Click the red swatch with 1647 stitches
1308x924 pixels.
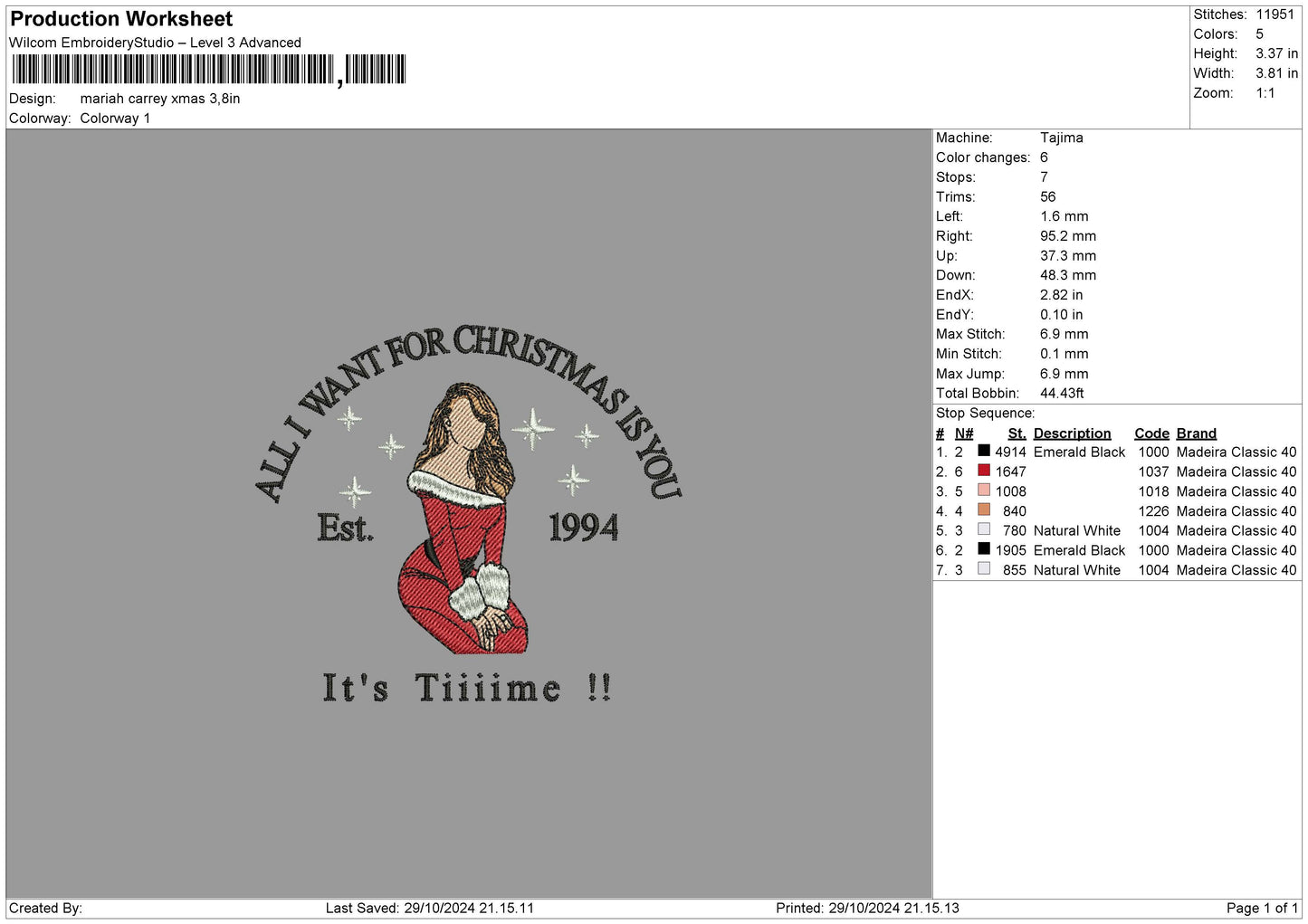(x=984, y=471)
